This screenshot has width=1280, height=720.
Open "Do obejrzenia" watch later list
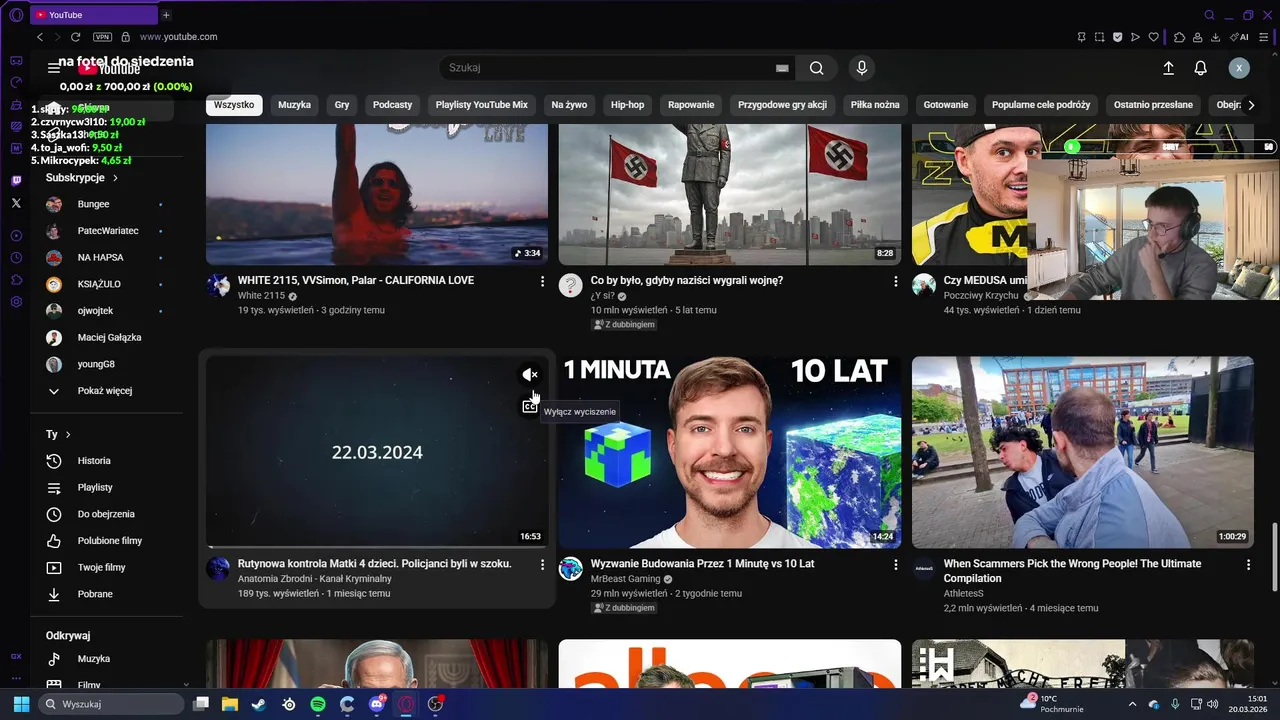pos(104,514)
